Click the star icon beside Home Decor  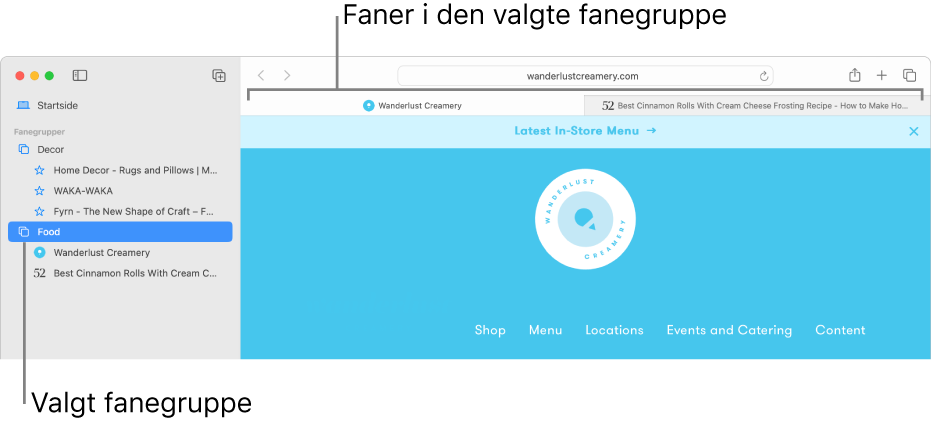pos(39,171)
